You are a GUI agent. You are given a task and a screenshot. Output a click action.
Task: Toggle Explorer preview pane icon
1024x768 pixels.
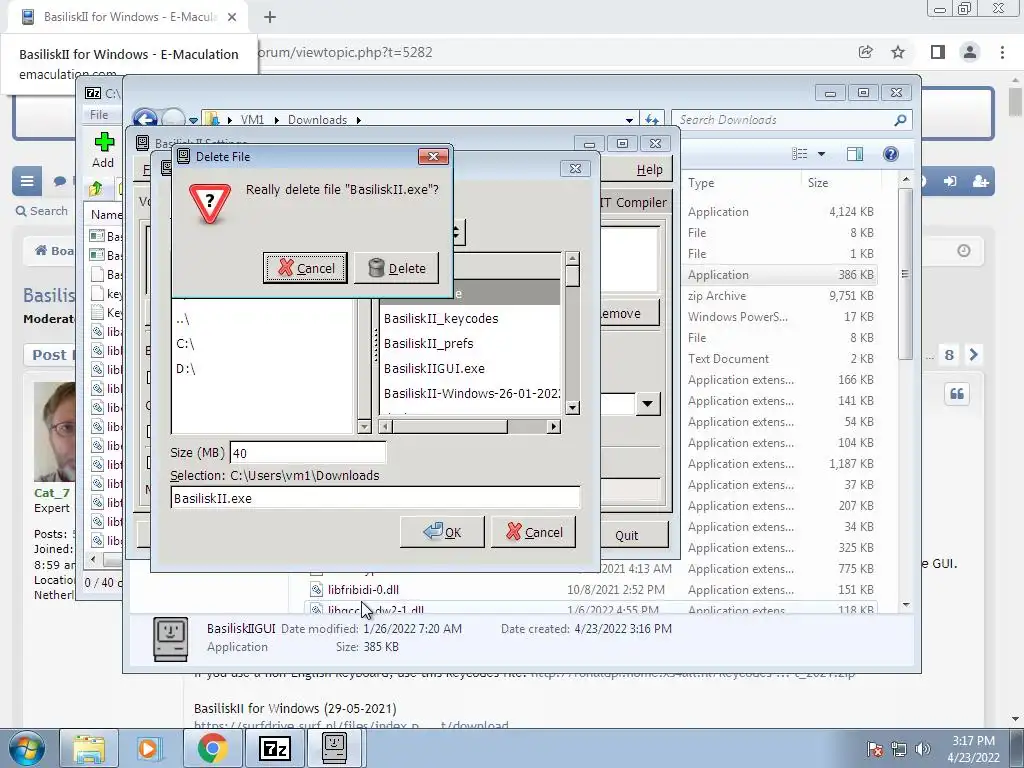click(x=855, y=154)
